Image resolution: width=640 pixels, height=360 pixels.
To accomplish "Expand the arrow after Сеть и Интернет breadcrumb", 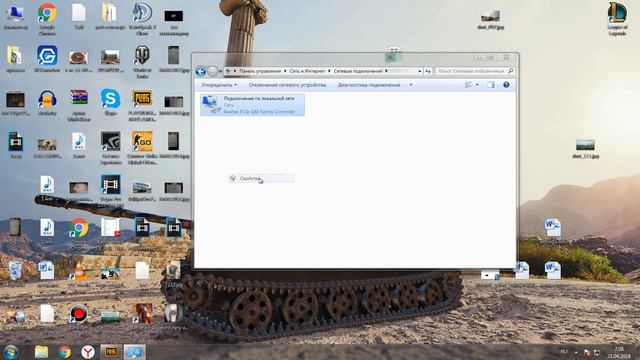I will click(x=329, y=71).
